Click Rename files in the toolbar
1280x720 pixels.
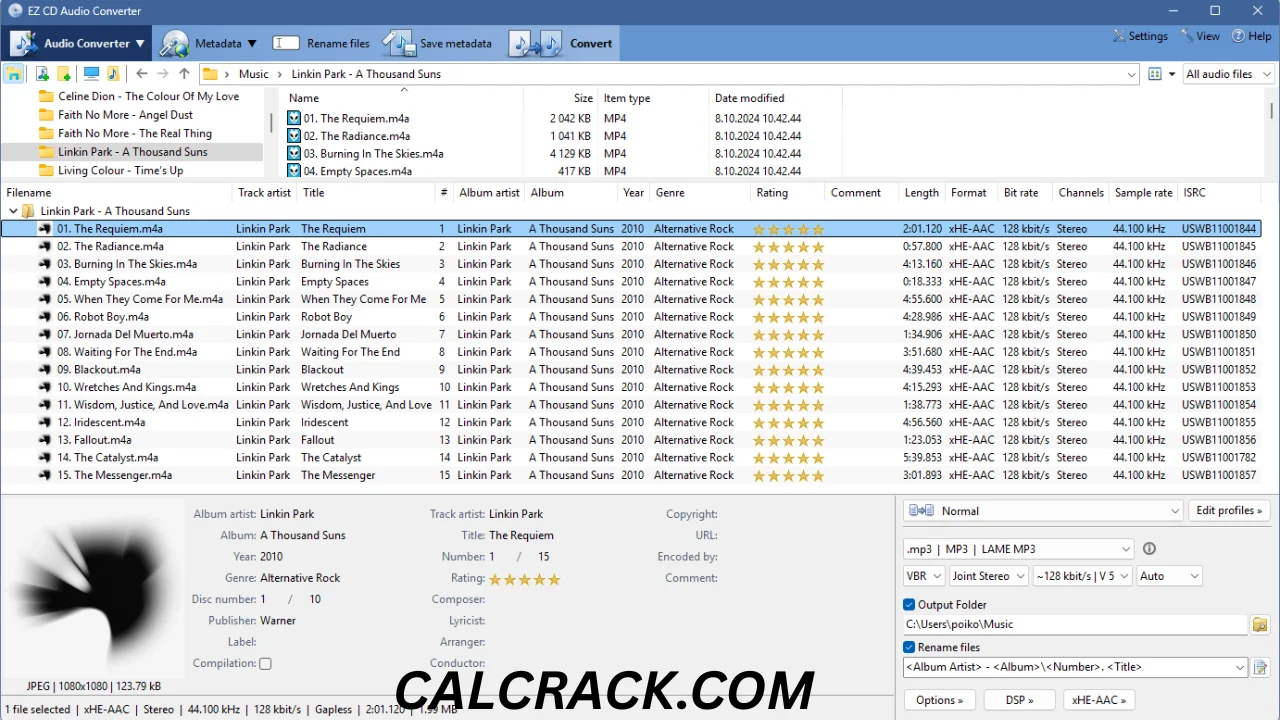[x=322, y=43]
